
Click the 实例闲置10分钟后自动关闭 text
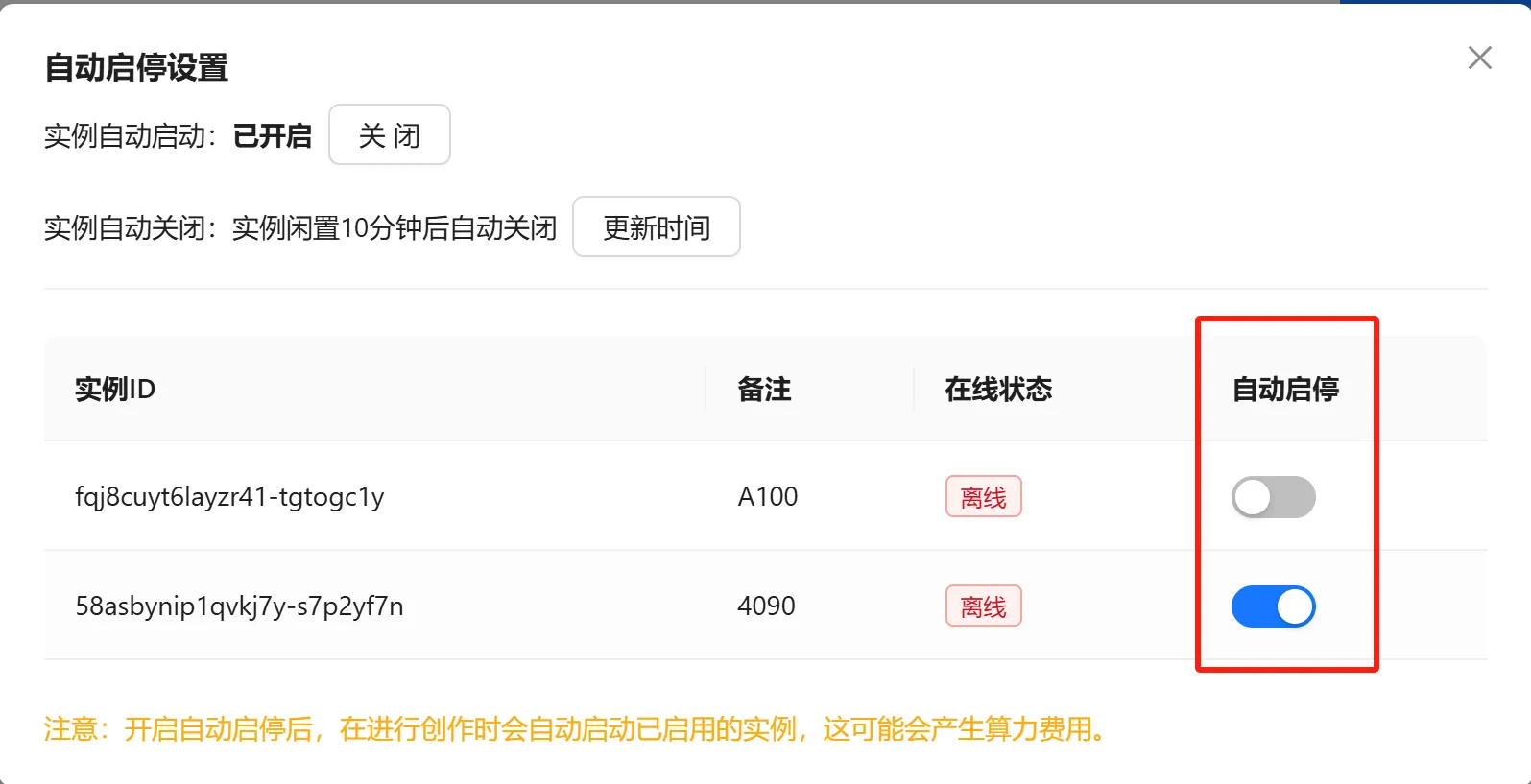(395, 228)
